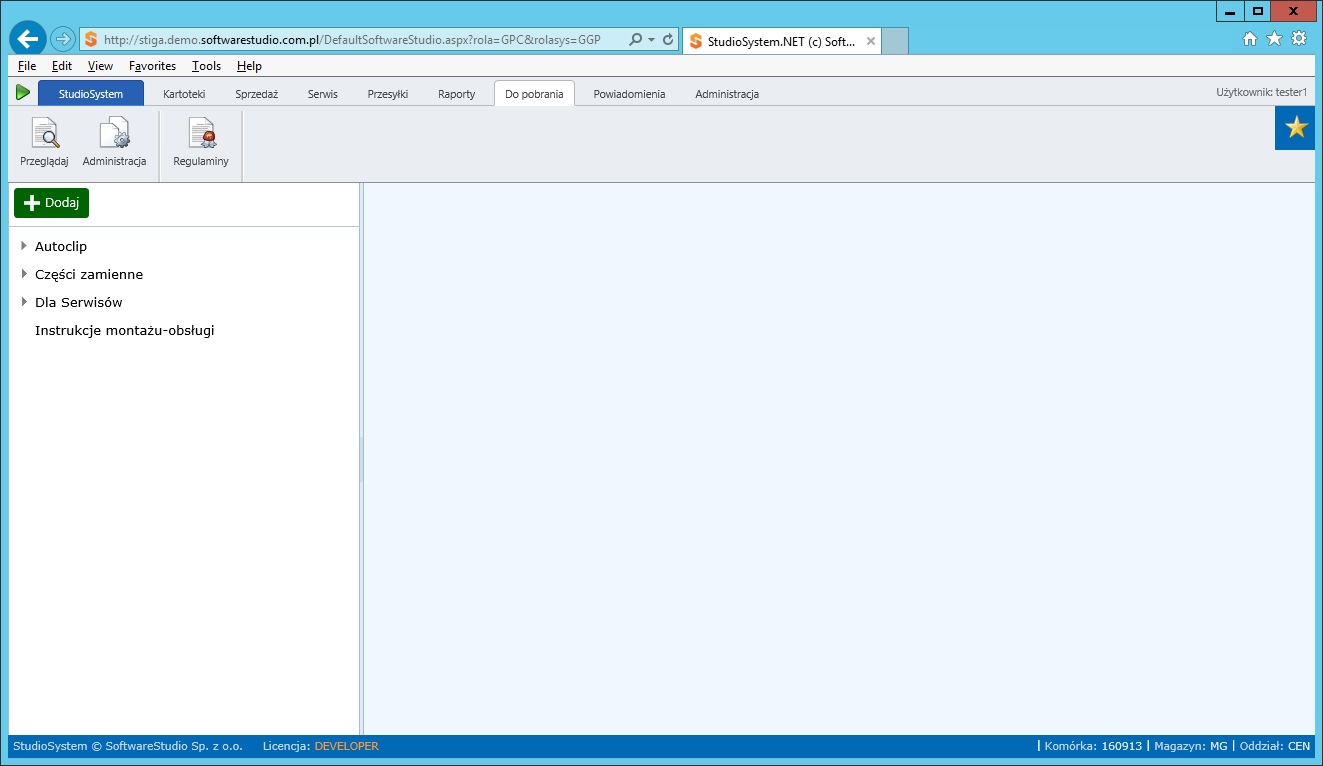Minimize the browser window
The height and width of the screenshot is (766, 1323).
point(1230,11)
